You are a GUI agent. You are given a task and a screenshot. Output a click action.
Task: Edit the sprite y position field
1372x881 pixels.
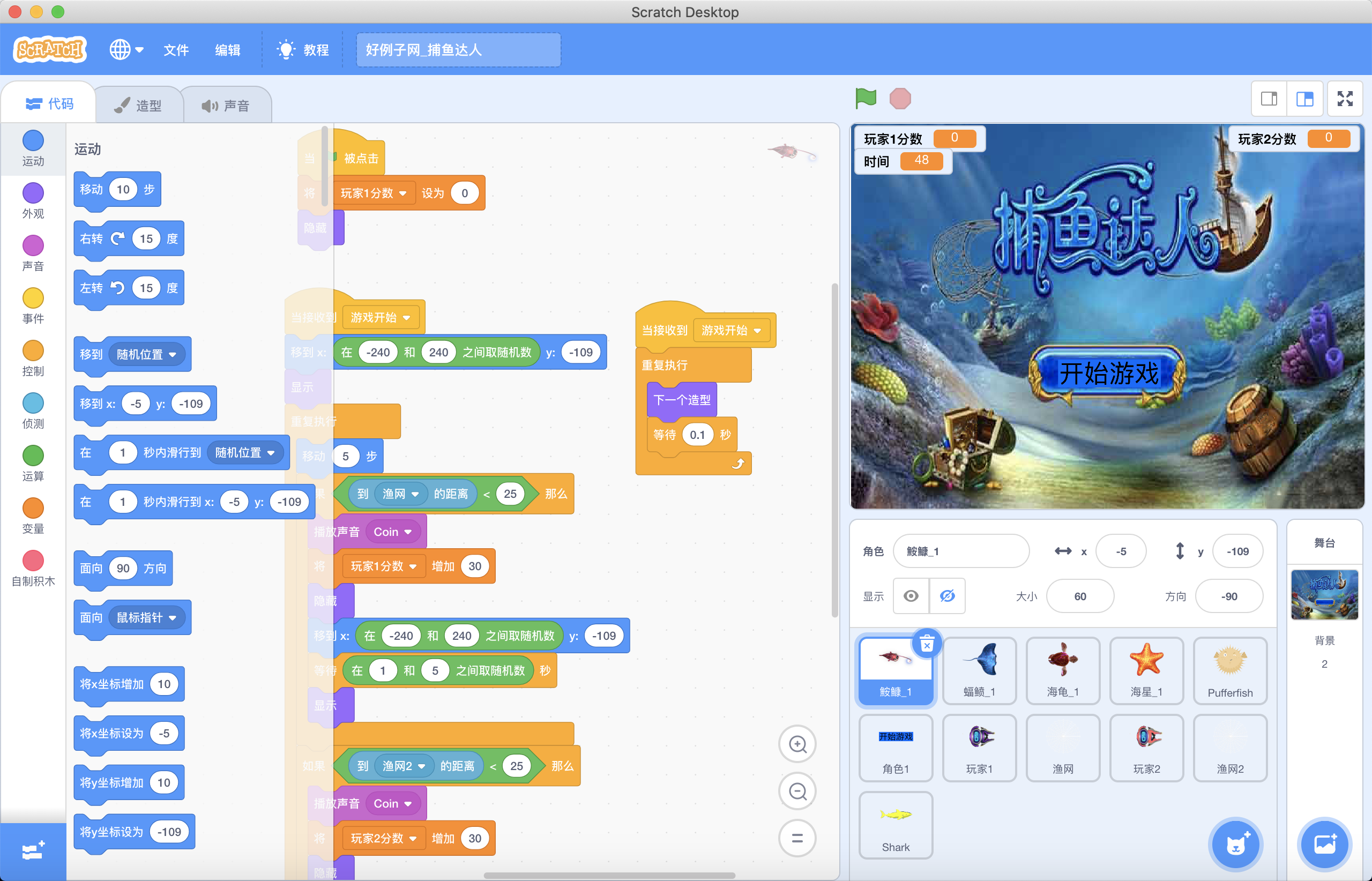[1237, 551]
